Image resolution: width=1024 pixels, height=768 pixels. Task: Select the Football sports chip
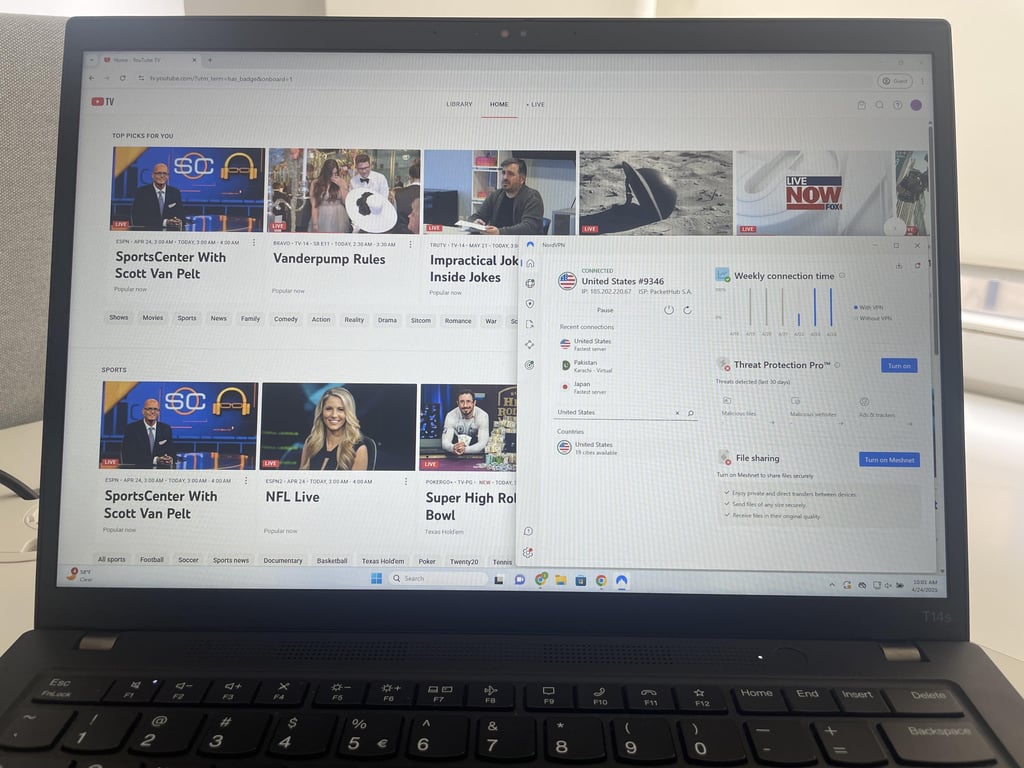[152, 560]
